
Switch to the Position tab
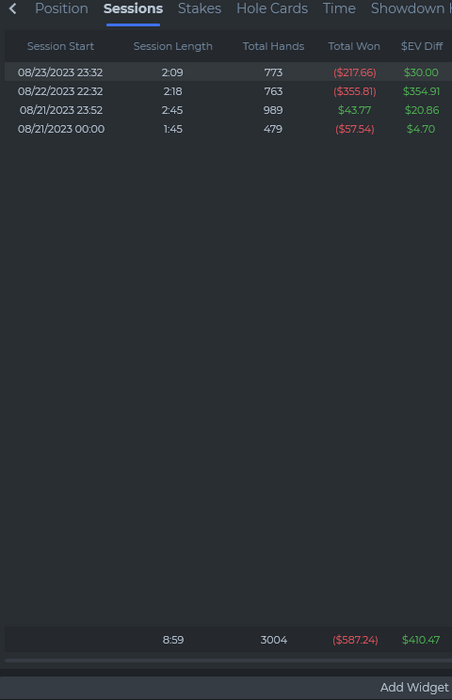pos(62,8)
